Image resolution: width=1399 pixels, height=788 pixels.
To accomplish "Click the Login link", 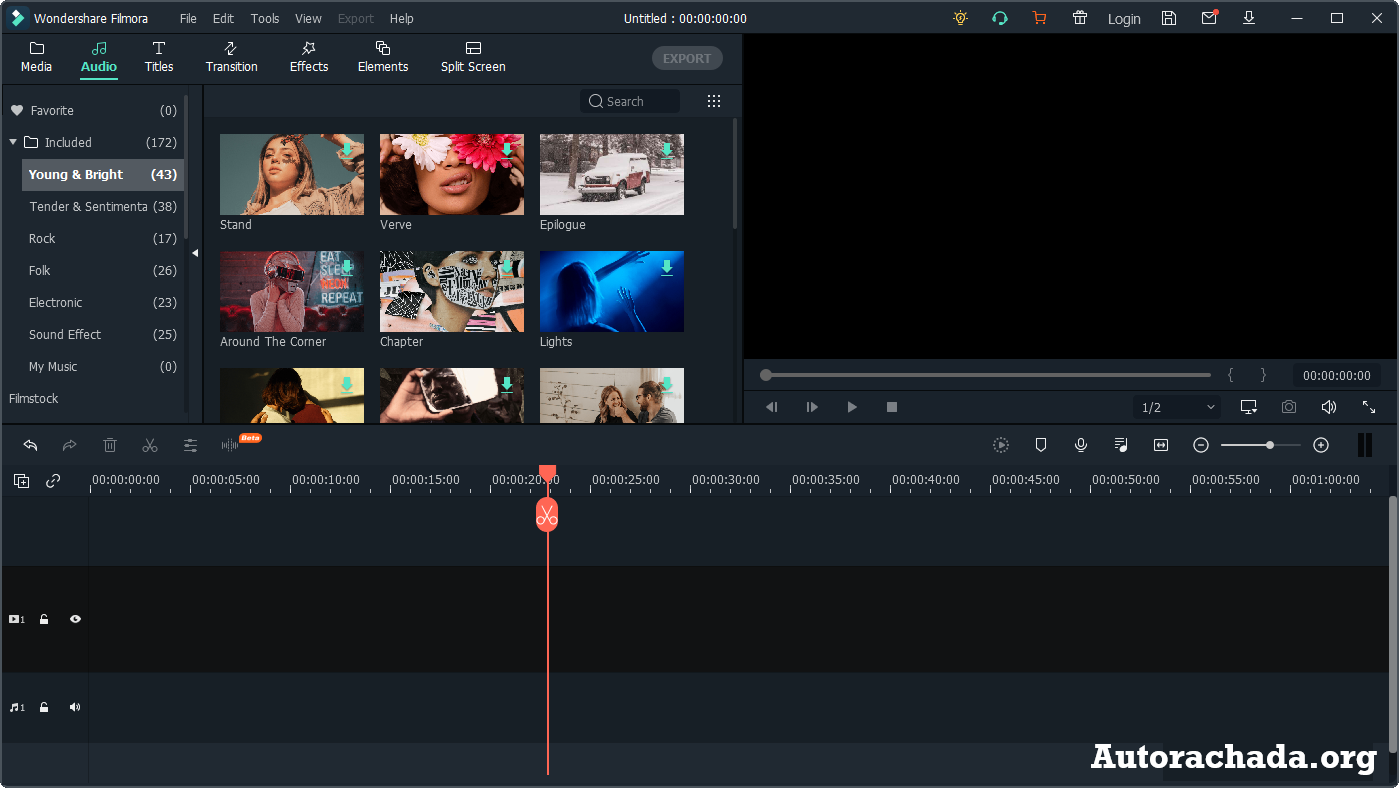I will click(1124, 18).
